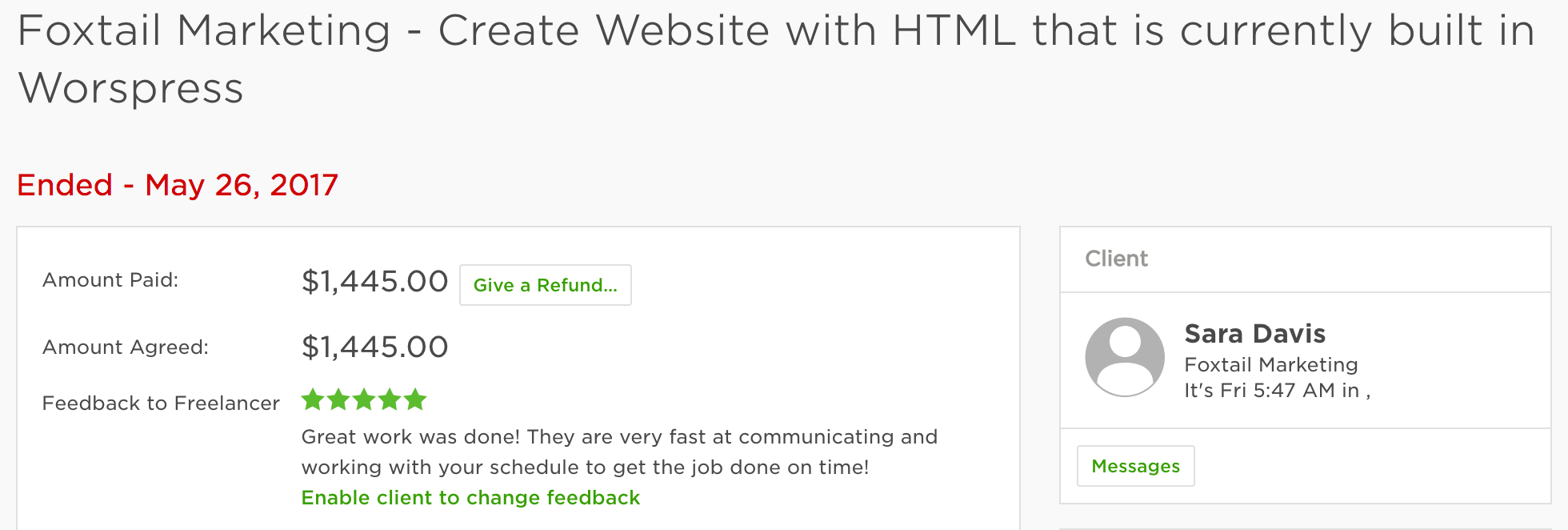The height and width of the screenshot is (530, 1568).
Task: Click Sara Davis profile avatar icon
Action: 1125,357
